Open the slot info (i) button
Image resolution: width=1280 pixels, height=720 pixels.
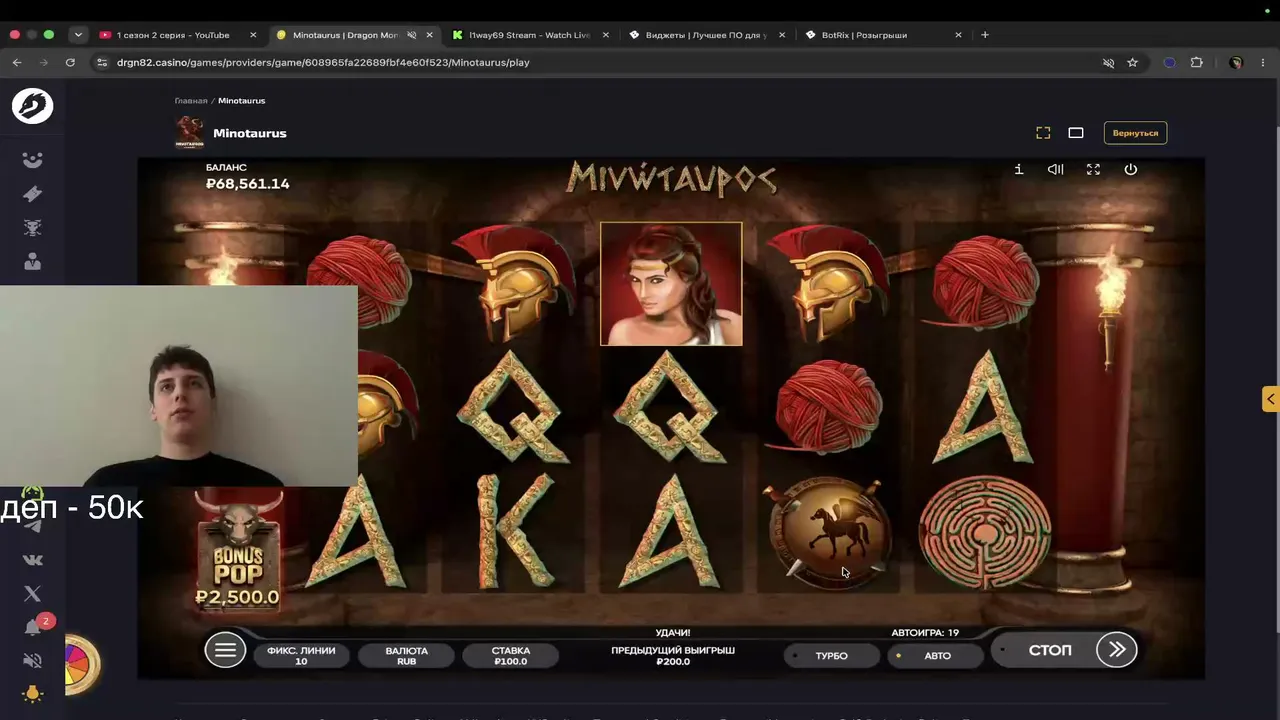[x=1019, y=169]
